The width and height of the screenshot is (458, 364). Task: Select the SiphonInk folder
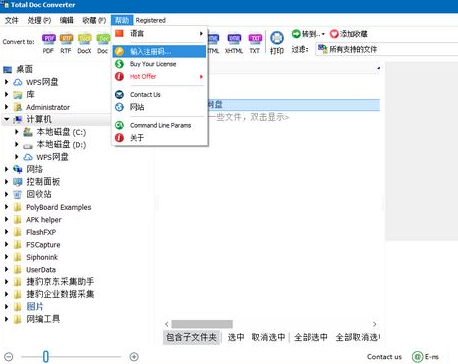(x=42, y=257)
